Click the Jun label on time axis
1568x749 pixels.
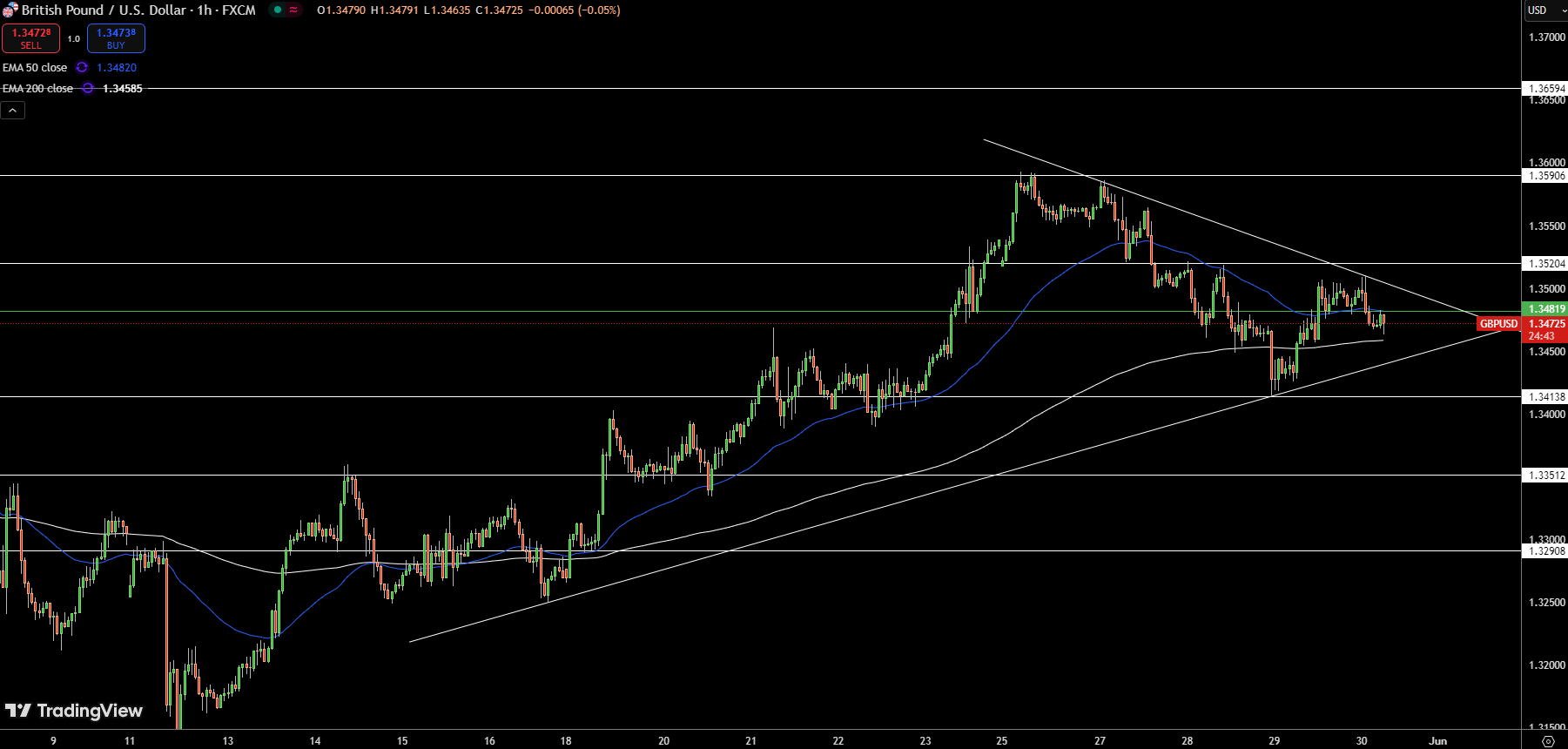1438,741
